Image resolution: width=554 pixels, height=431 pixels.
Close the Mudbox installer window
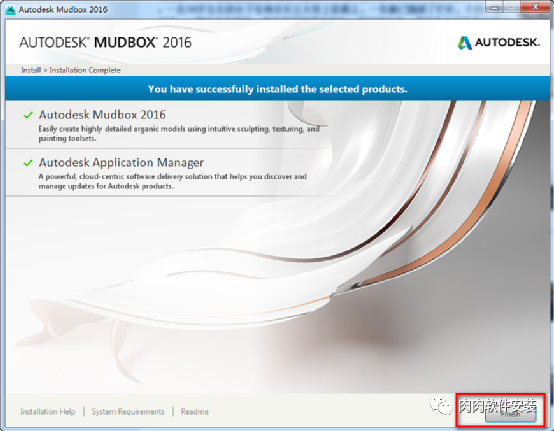[x=536, y=7]
